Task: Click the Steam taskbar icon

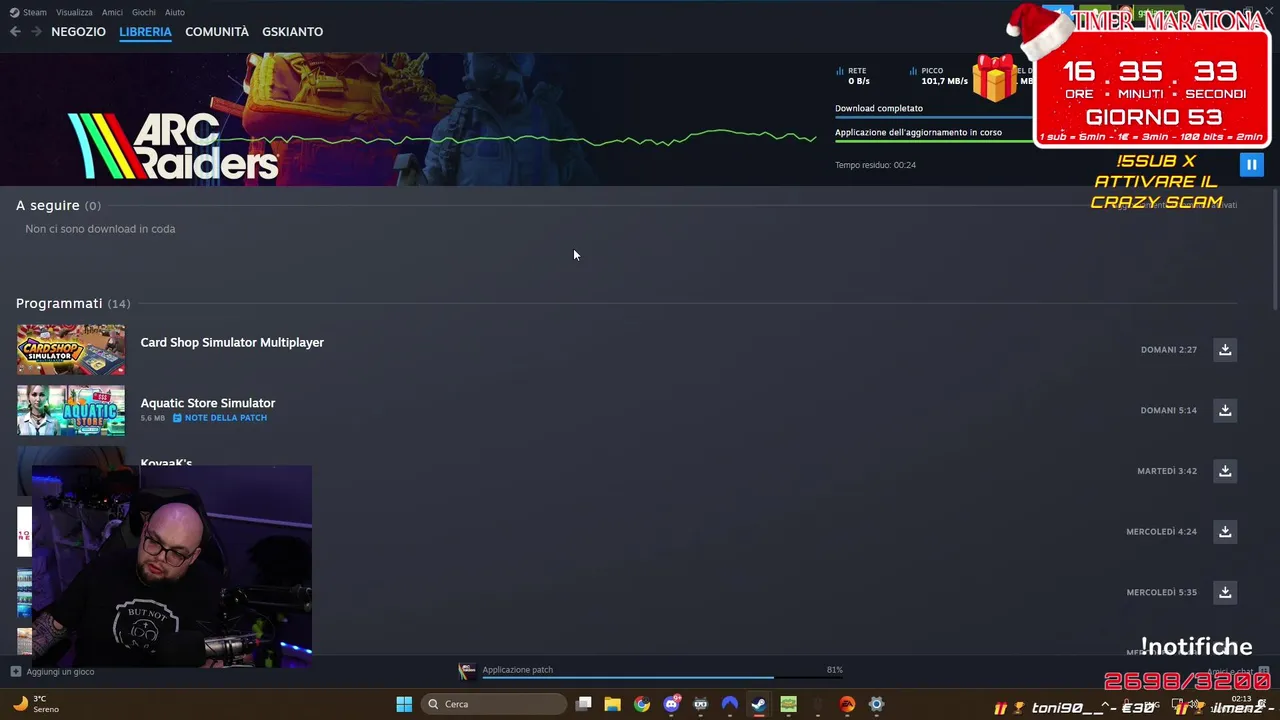Action: [759, 704]
